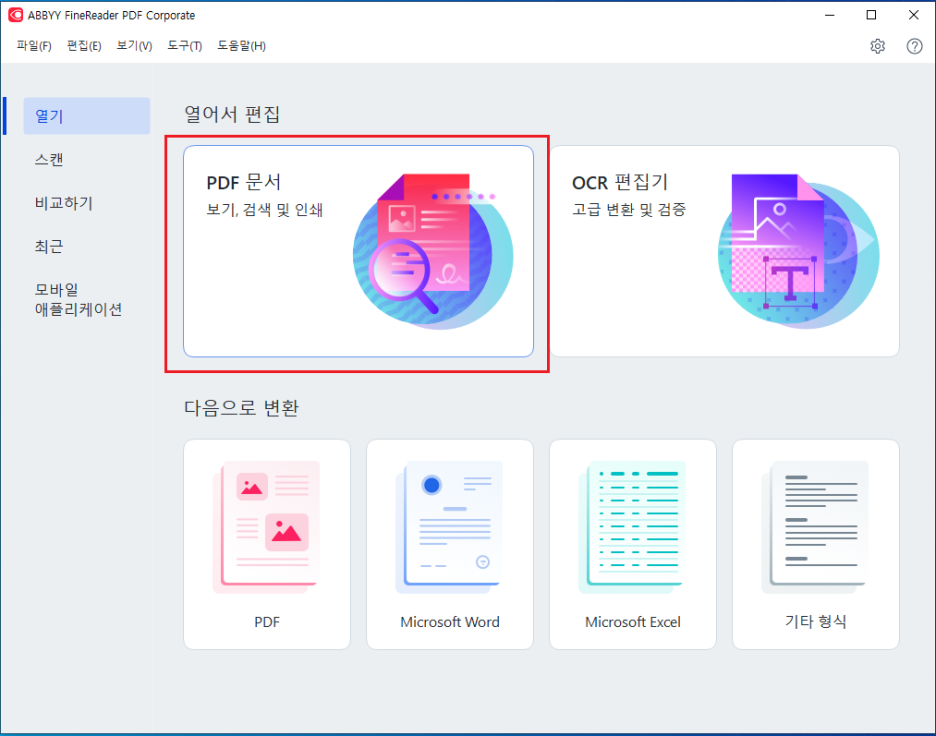936x736 pixels.
Task: Select the 열기 sidebar tab
Action: click(x=87, y=116)
